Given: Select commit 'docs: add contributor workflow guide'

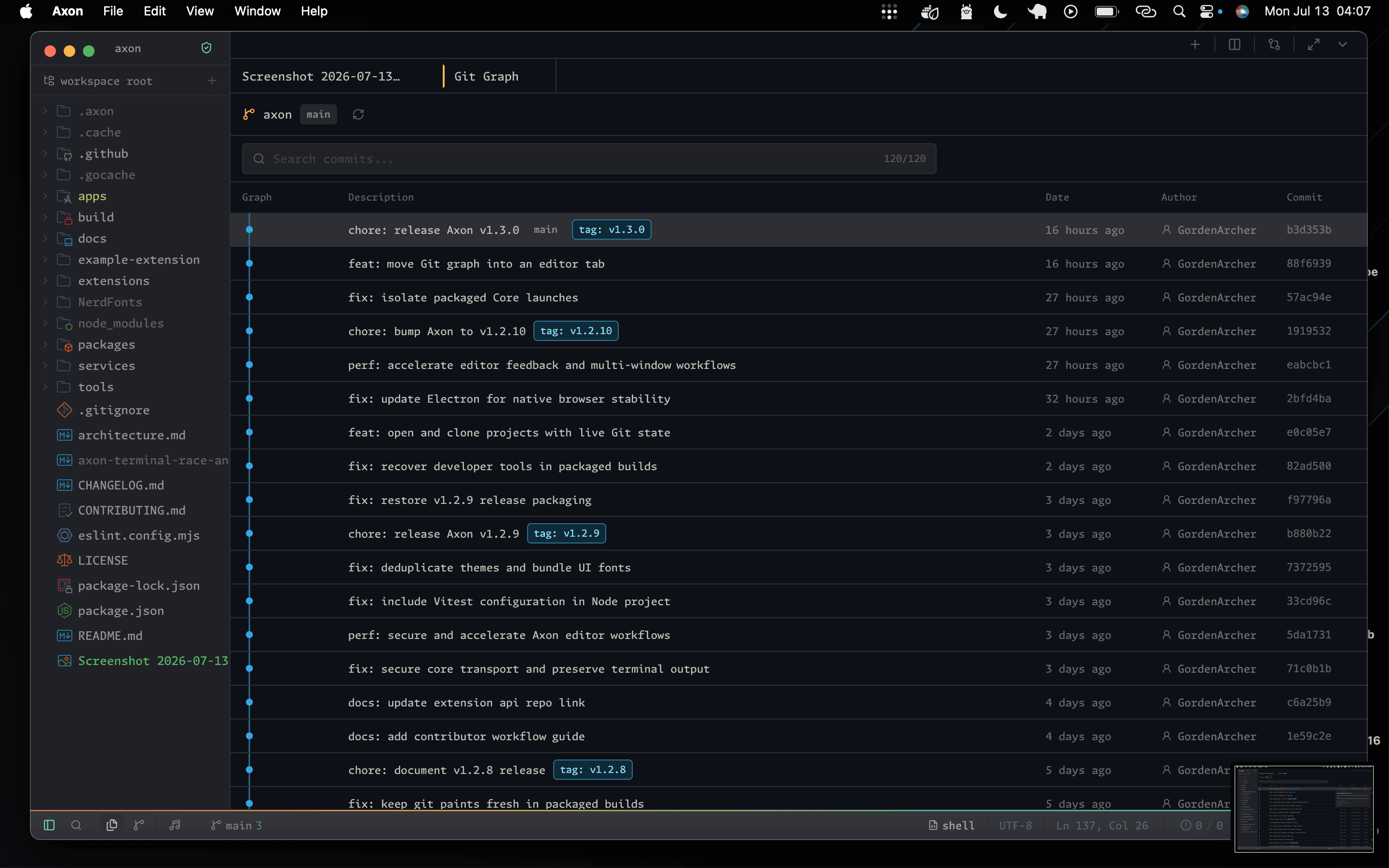Looking at the screenshot, I should pos(798,736).
